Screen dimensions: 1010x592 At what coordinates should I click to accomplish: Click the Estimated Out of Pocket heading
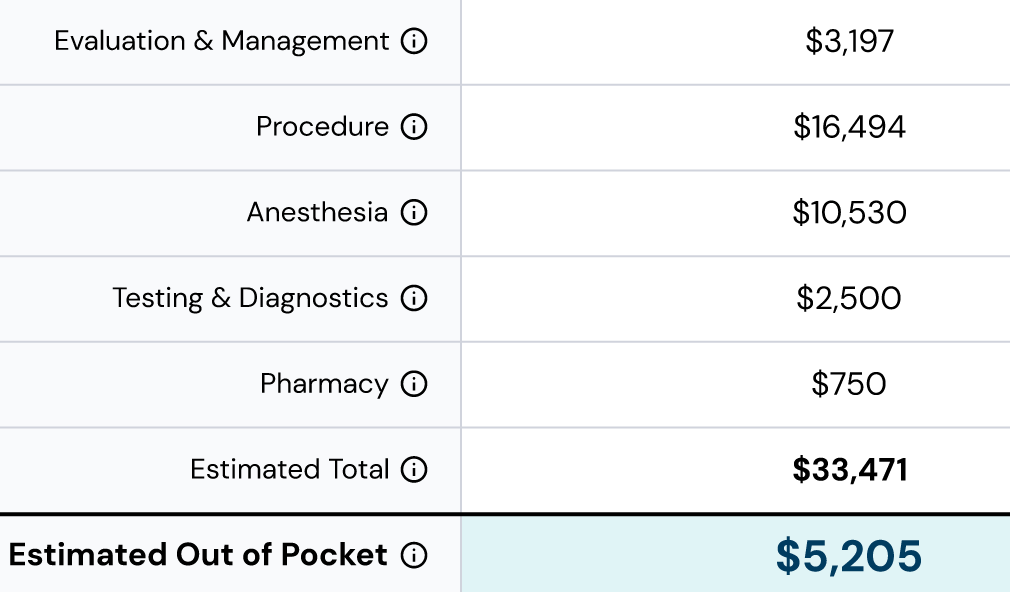coord(198,555)
